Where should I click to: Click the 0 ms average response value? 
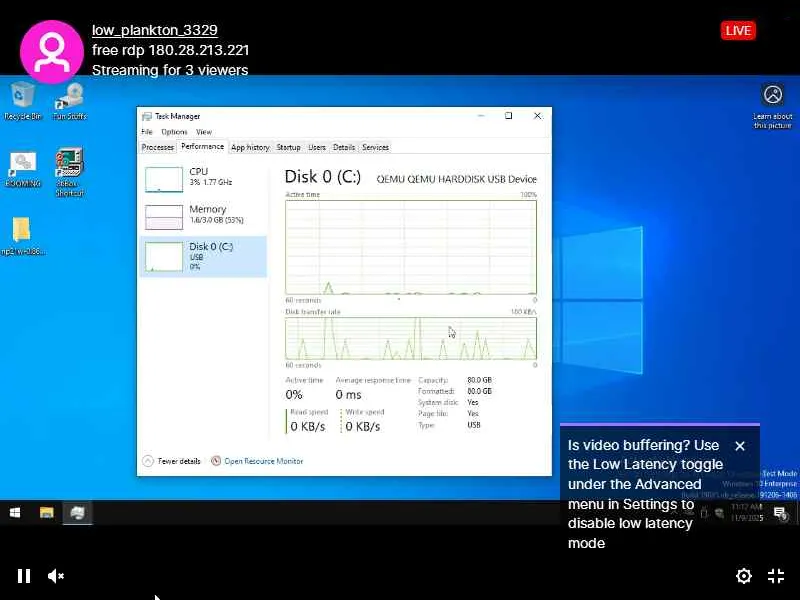click(x=348, y=395)
